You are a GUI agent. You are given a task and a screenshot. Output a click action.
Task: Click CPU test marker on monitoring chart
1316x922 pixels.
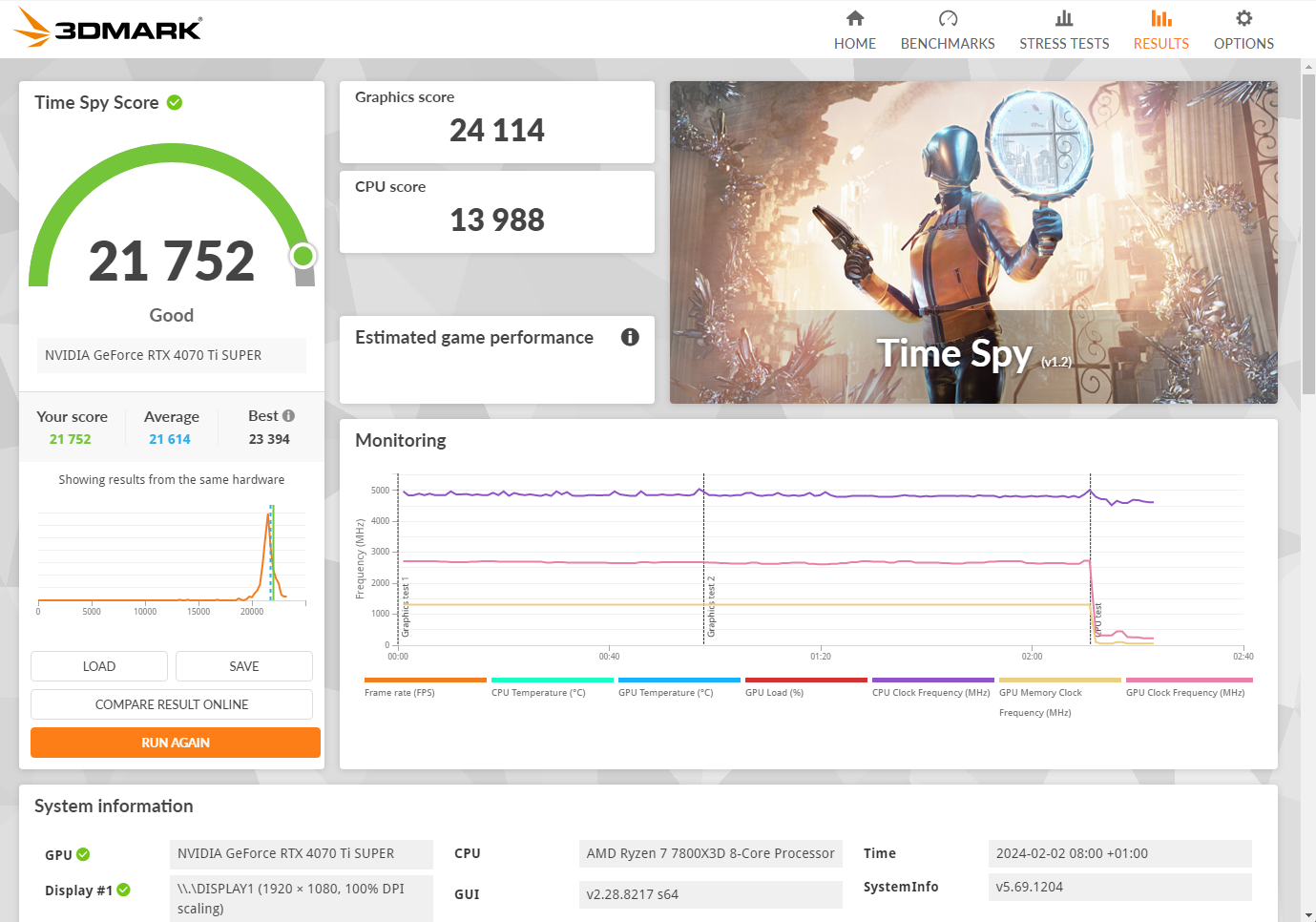coord(1097,619)
